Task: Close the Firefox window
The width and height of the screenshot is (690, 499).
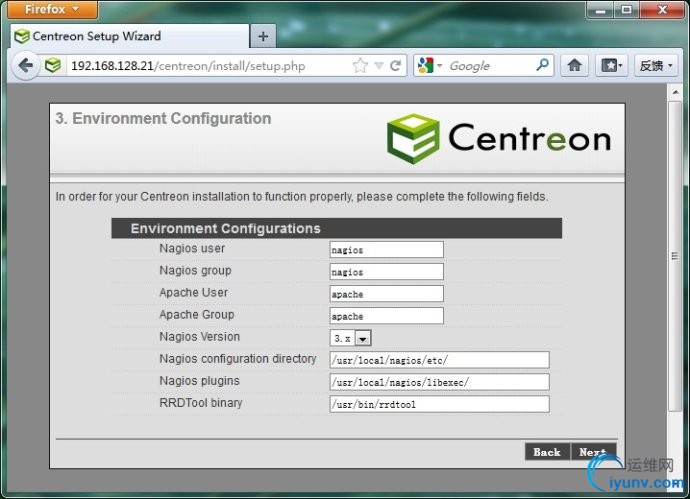Action: click(662, 10)
